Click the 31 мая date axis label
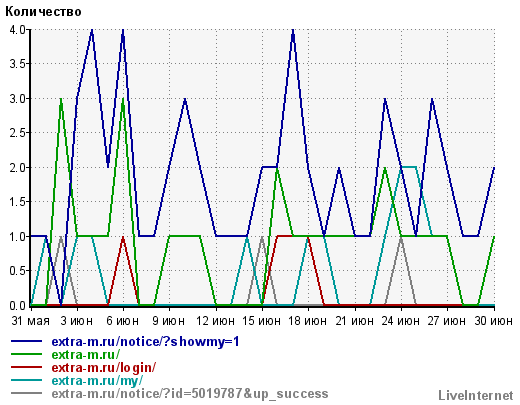This screenshot has width=520, height=405. tap(30, 321)
